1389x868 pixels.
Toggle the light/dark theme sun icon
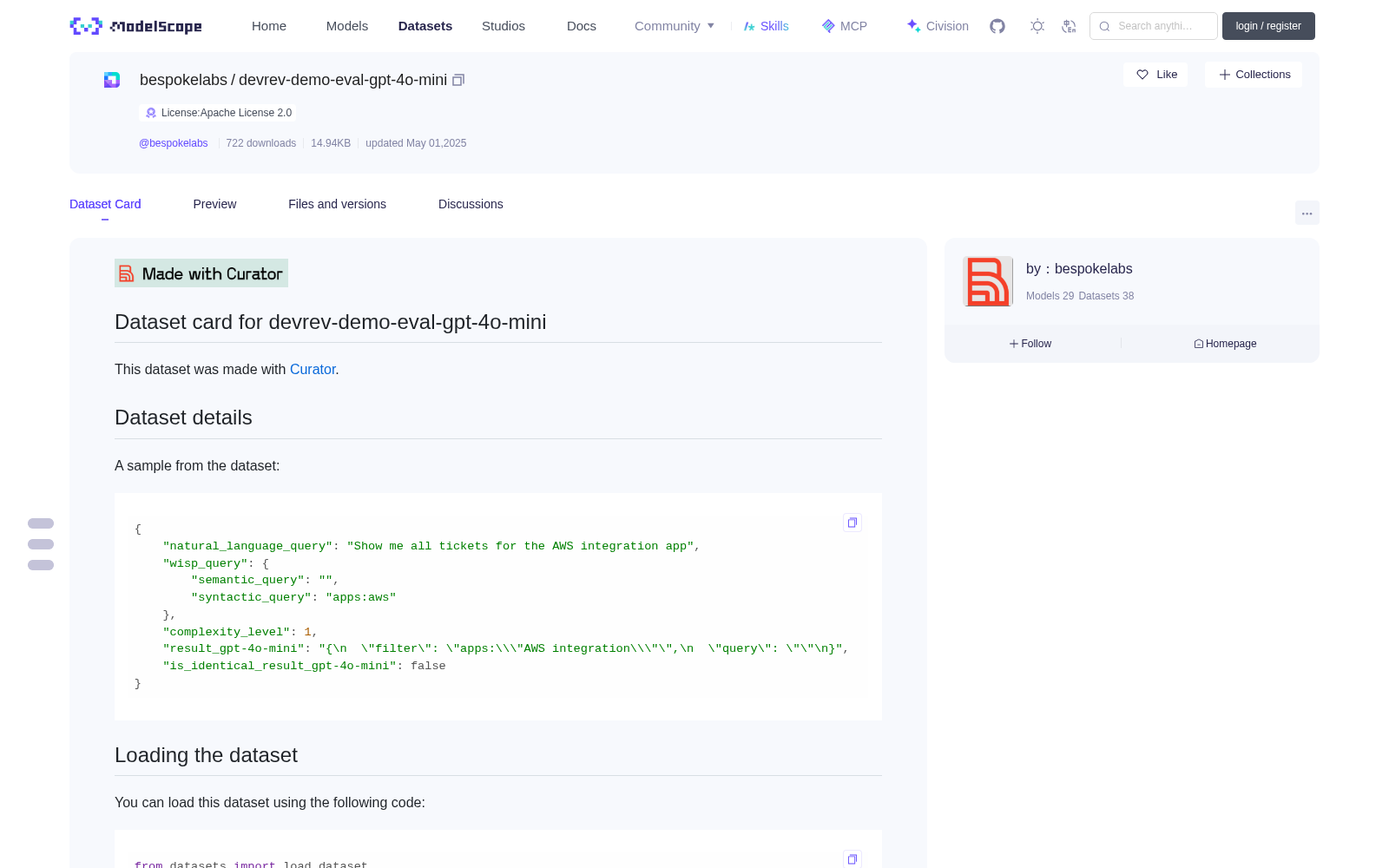click(1037, 26)
